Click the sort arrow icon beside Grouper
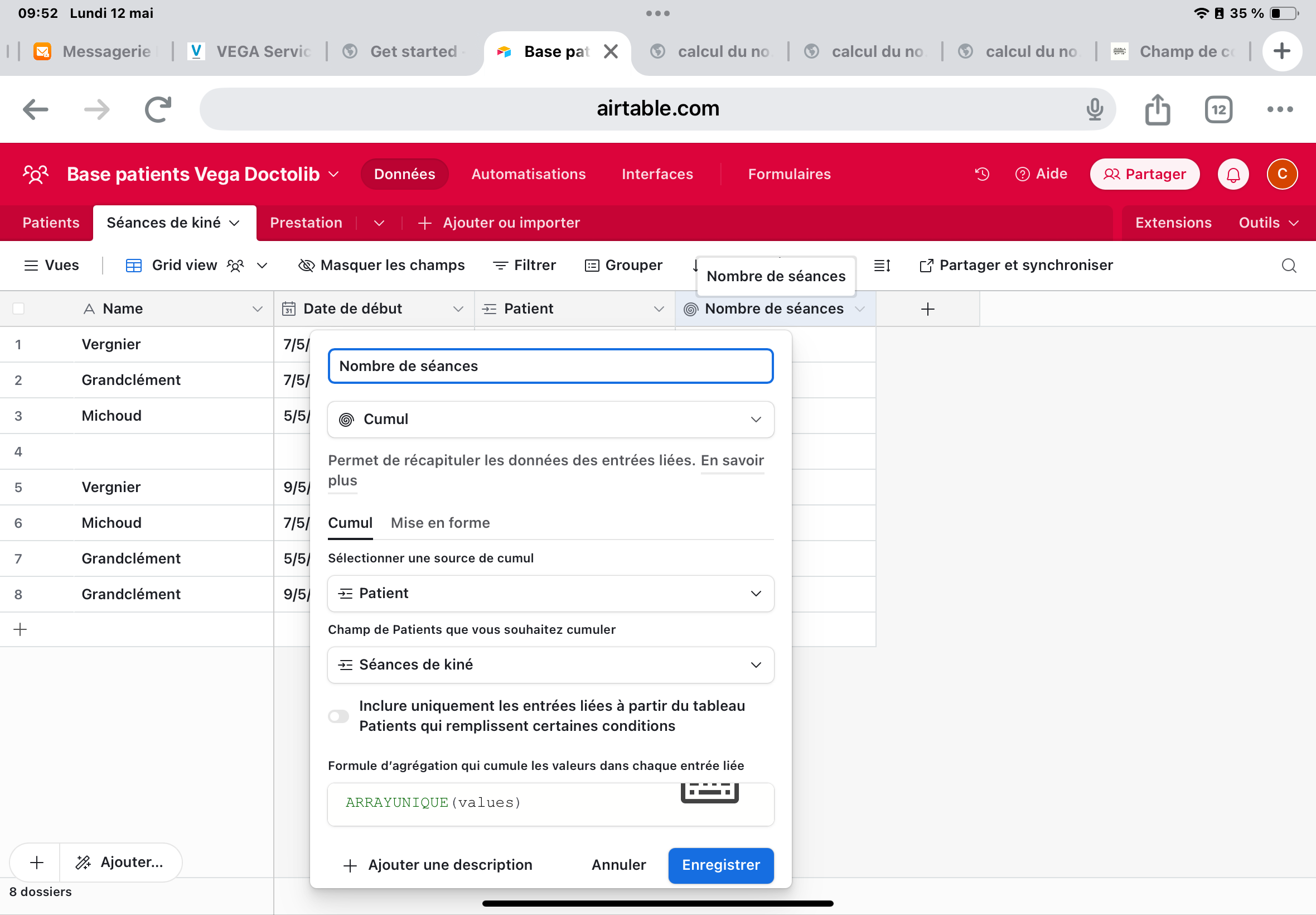Screen dimensions: 1316x915 pos(695,266)
